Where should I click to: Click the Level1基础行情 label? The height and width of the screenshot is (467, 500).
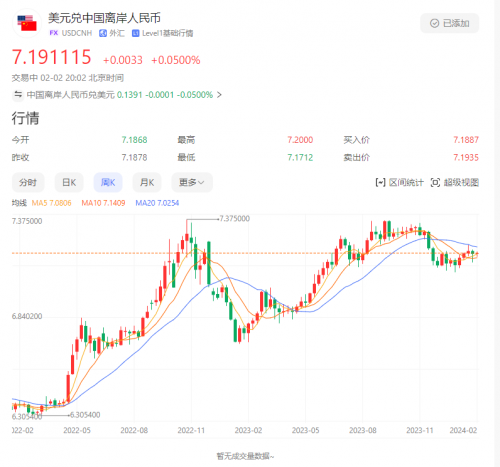point(167,33)
